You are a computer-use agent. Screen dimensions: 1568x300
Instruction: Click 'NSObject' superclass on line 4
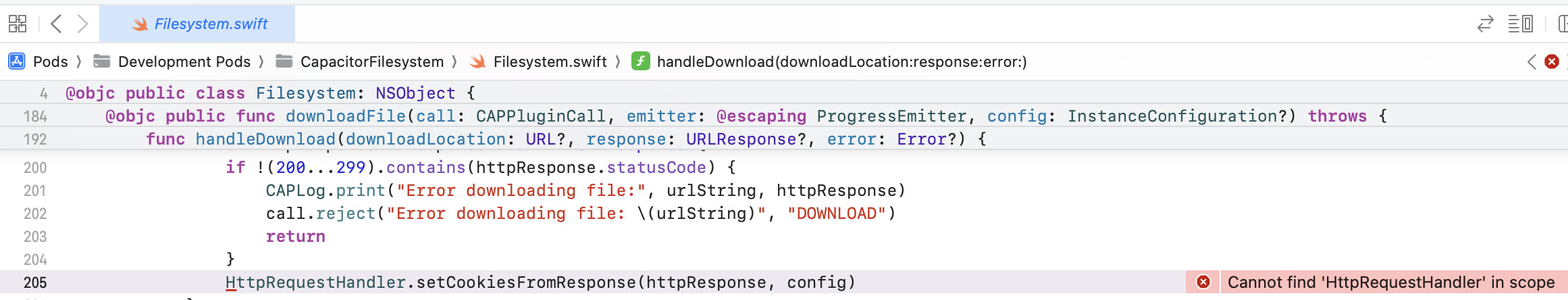tap(415, 93)
